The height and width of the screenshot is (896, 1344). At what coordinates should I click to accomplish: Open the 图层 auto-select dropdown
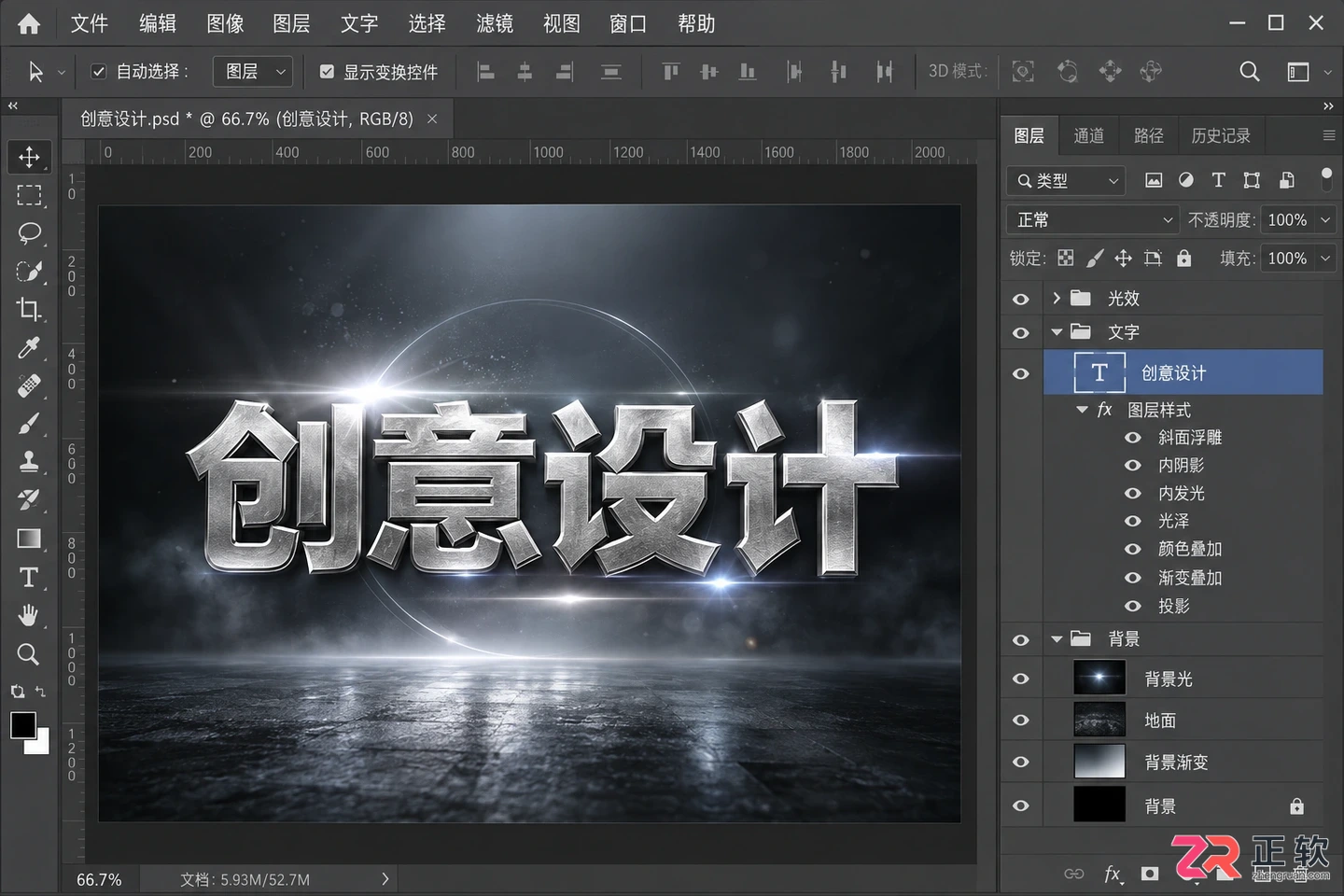pos(253,71)
